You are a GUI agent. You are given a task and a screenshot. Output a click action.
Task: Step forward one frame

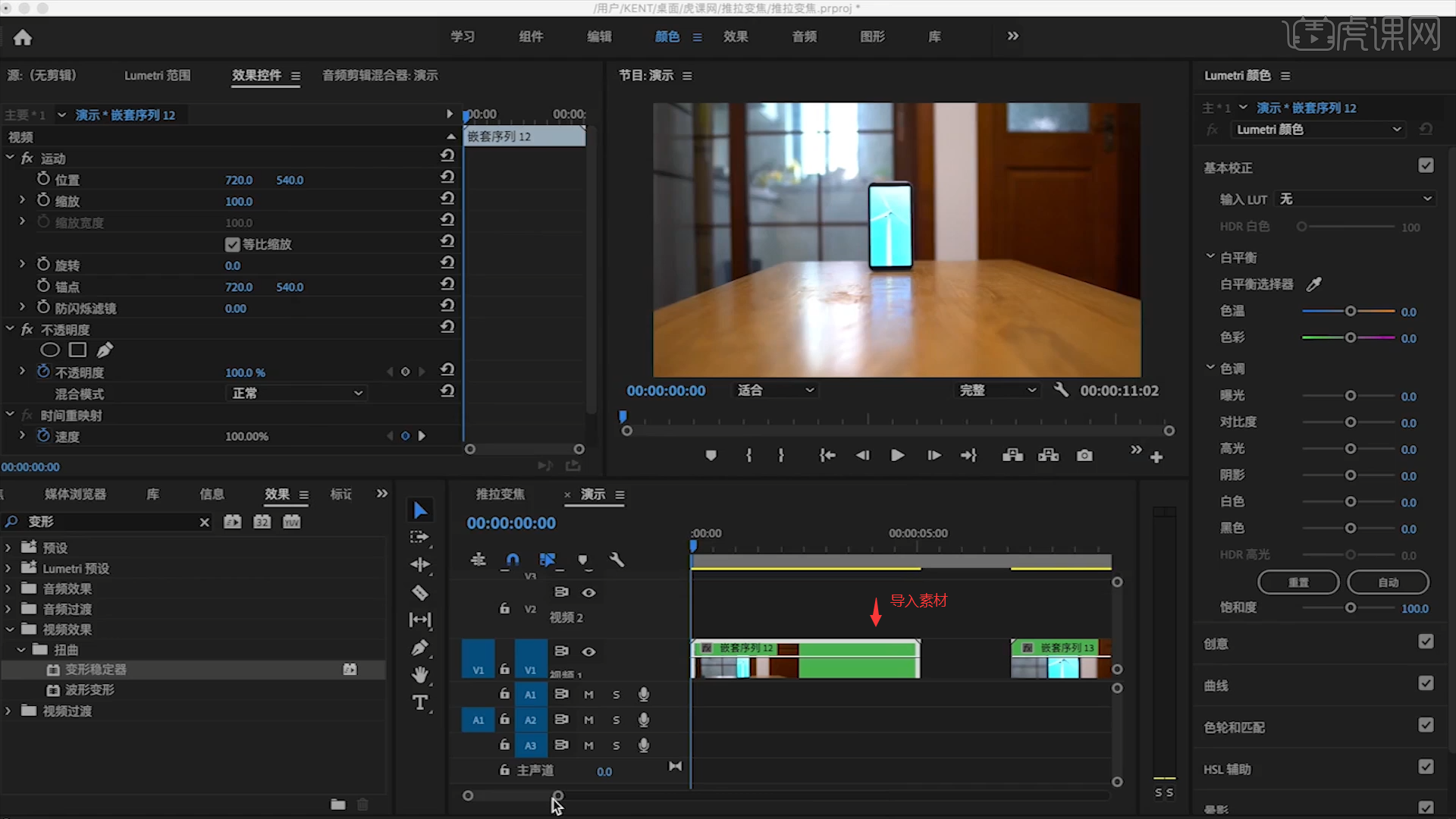(934, 456)
